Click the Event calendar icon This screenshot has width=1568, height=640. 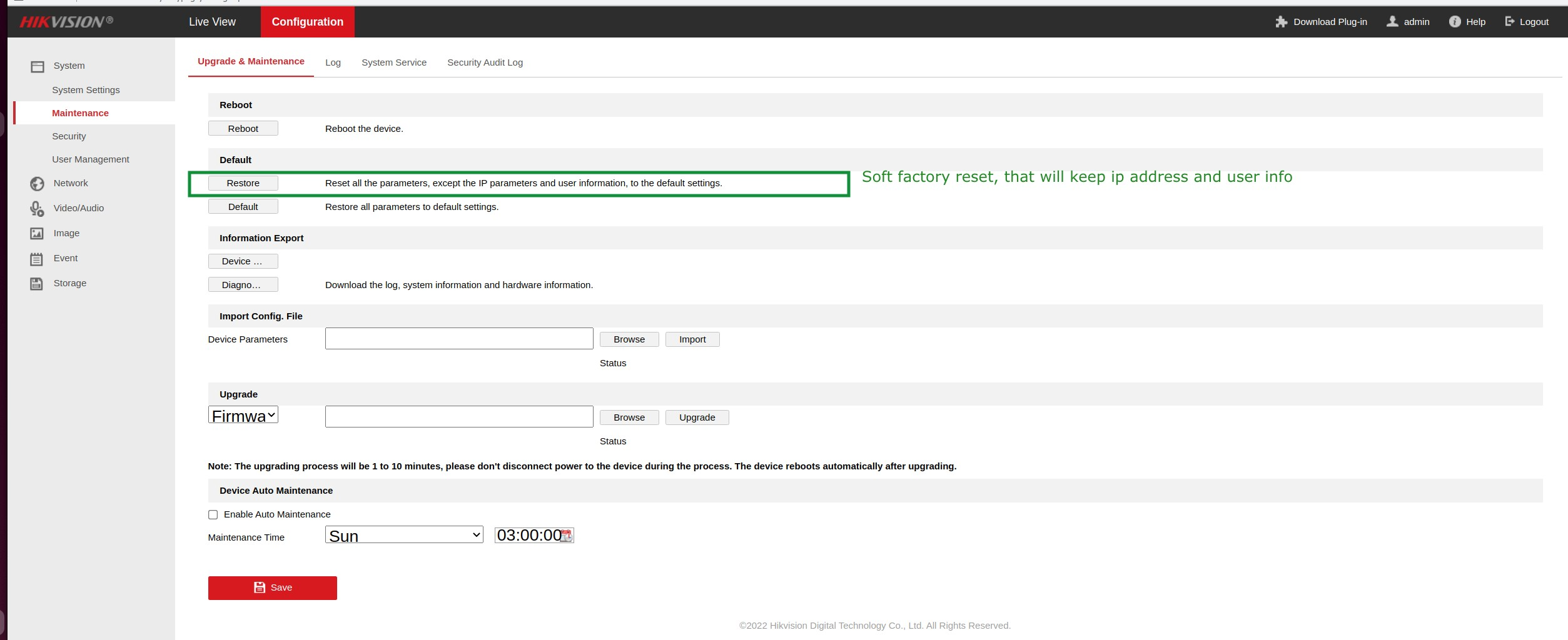[37, 259]
